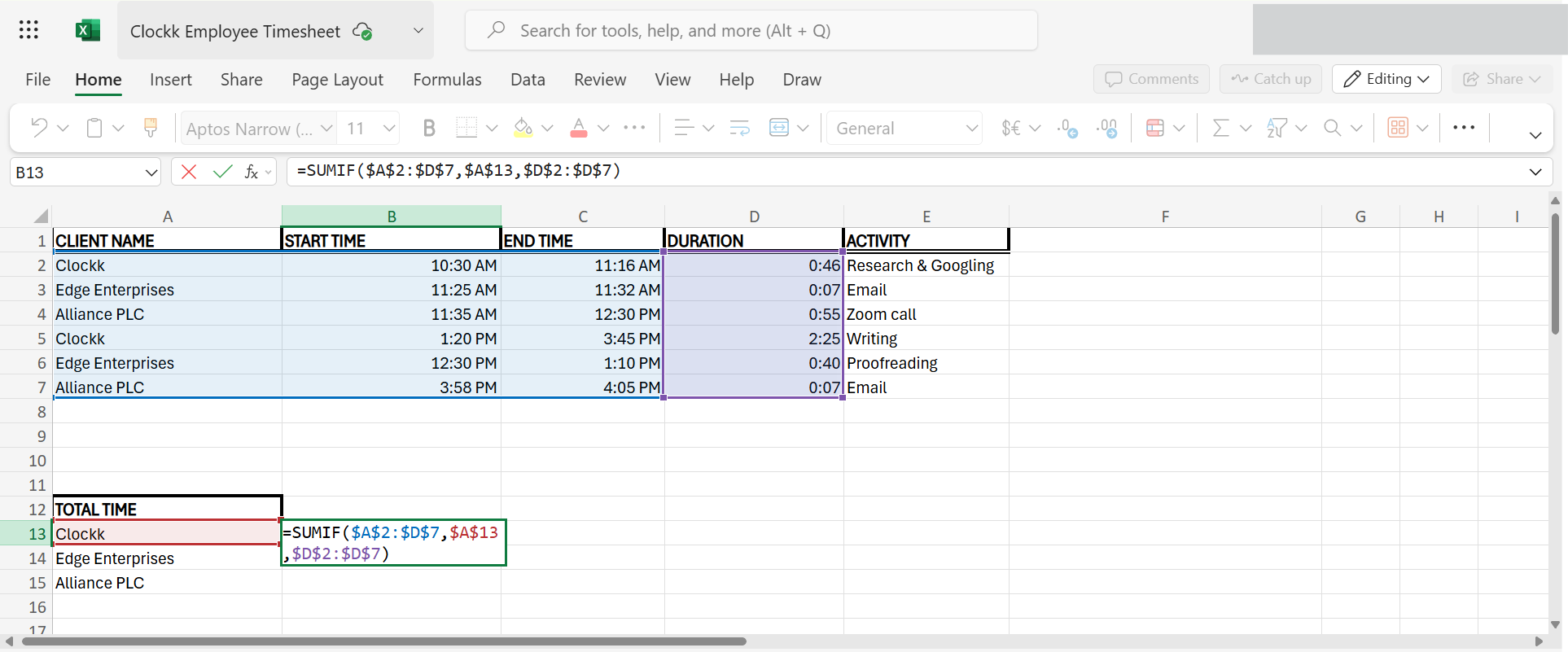The image size is (1568, 652).
Task: Click the Comments button
Action: pyautogui.click(x=1151, y=79)
